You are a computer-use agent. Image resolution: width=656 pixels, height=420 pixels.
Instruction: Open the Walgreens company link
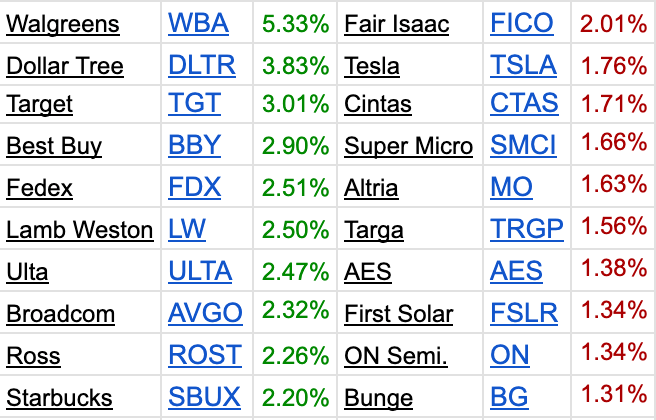click(x=63, y=24)
